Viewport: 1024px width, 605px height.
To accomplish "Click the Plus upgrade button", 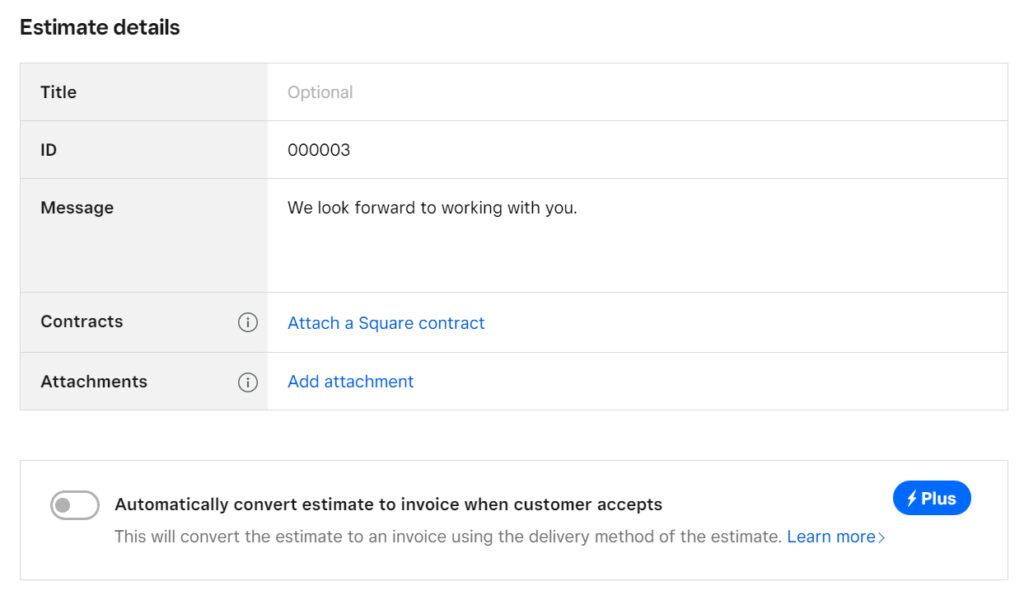I will coord(931,498).
